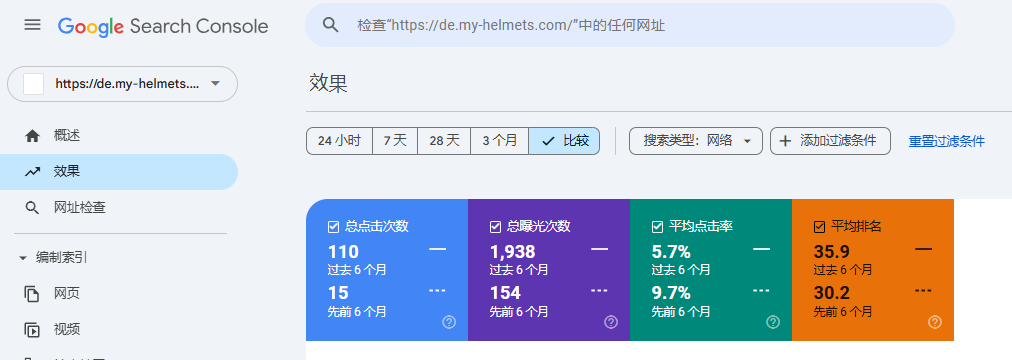Click the 概述 home icon
This screenshot has height=360, width=1012.
32,136
